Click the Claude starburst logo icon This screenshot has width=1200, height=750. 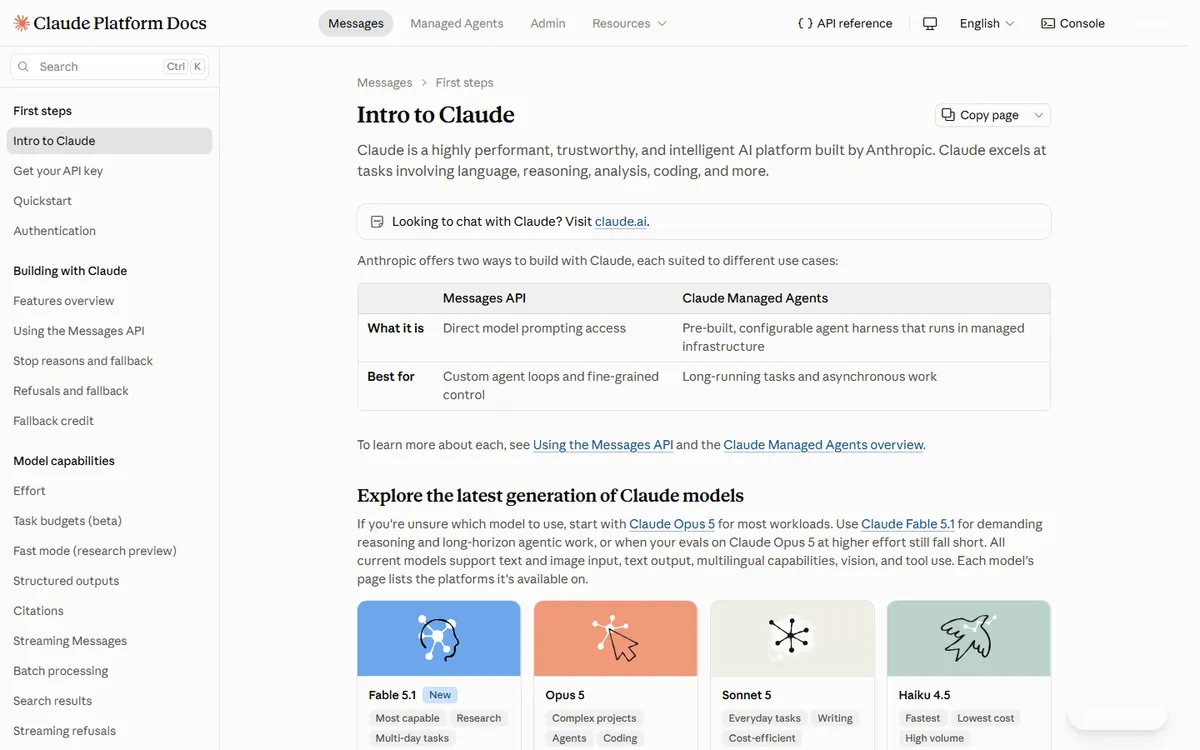(x=21, y=23)
